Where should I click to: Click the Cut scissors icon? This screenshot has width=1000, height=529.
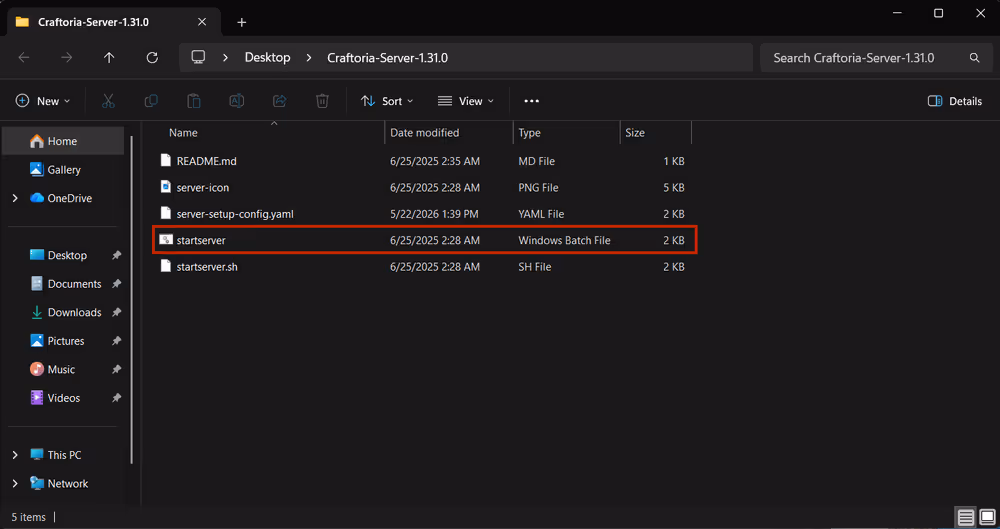coord(108,101)
